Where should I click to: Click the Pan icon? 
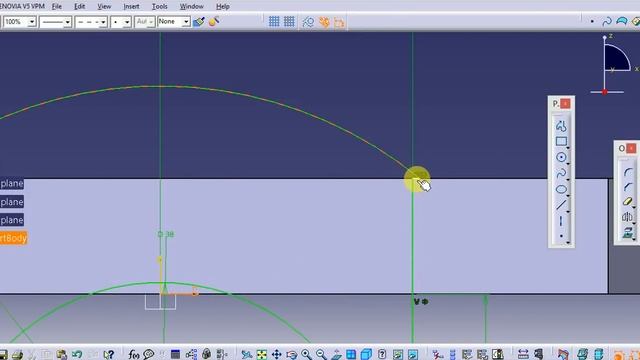coord(276,354)
